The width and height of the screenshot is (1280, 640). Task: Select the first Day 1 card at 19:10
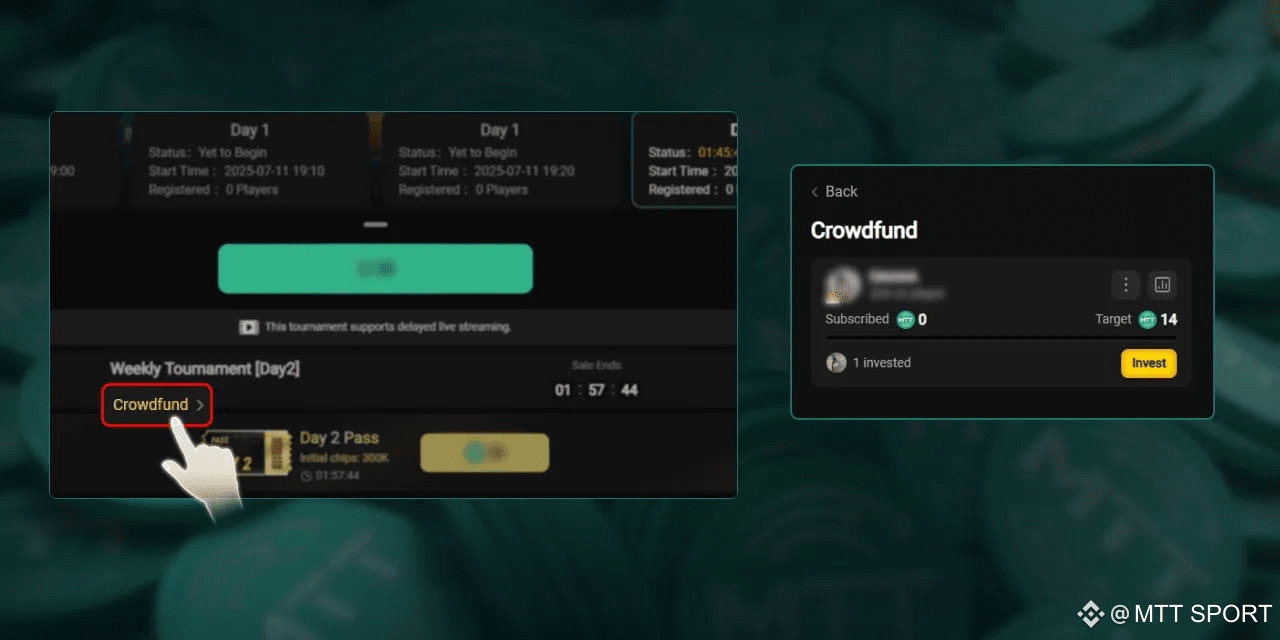(250, 159)
